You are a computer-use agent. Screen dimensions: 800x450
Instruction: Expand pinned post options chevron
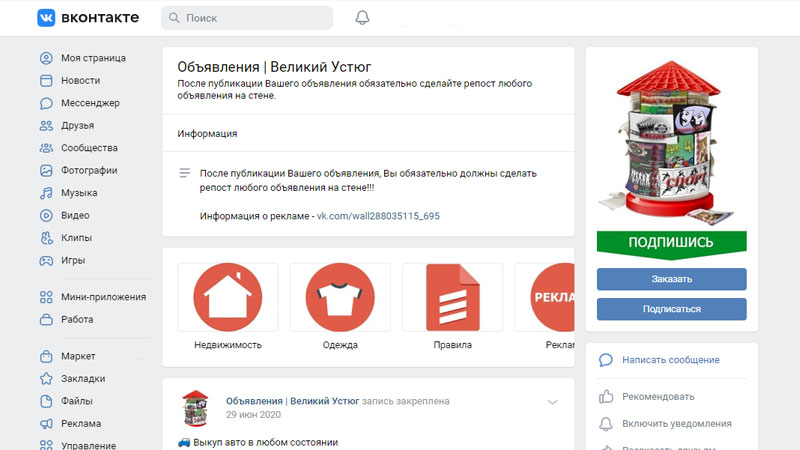(x=553, y=403)
